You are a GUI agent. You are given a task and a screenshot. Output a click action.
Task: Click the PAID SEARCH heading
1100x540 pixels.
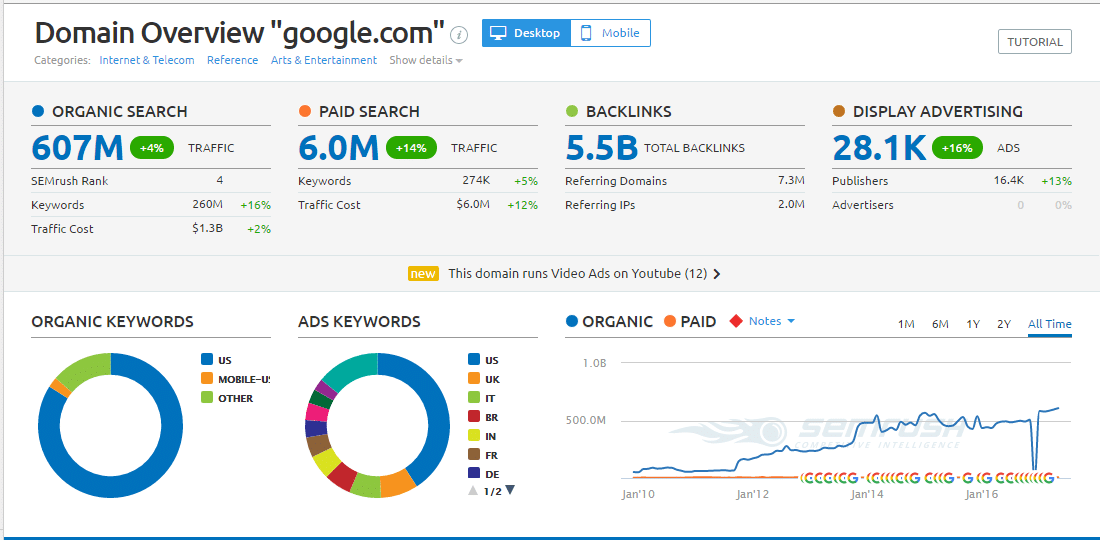[369, 112]
